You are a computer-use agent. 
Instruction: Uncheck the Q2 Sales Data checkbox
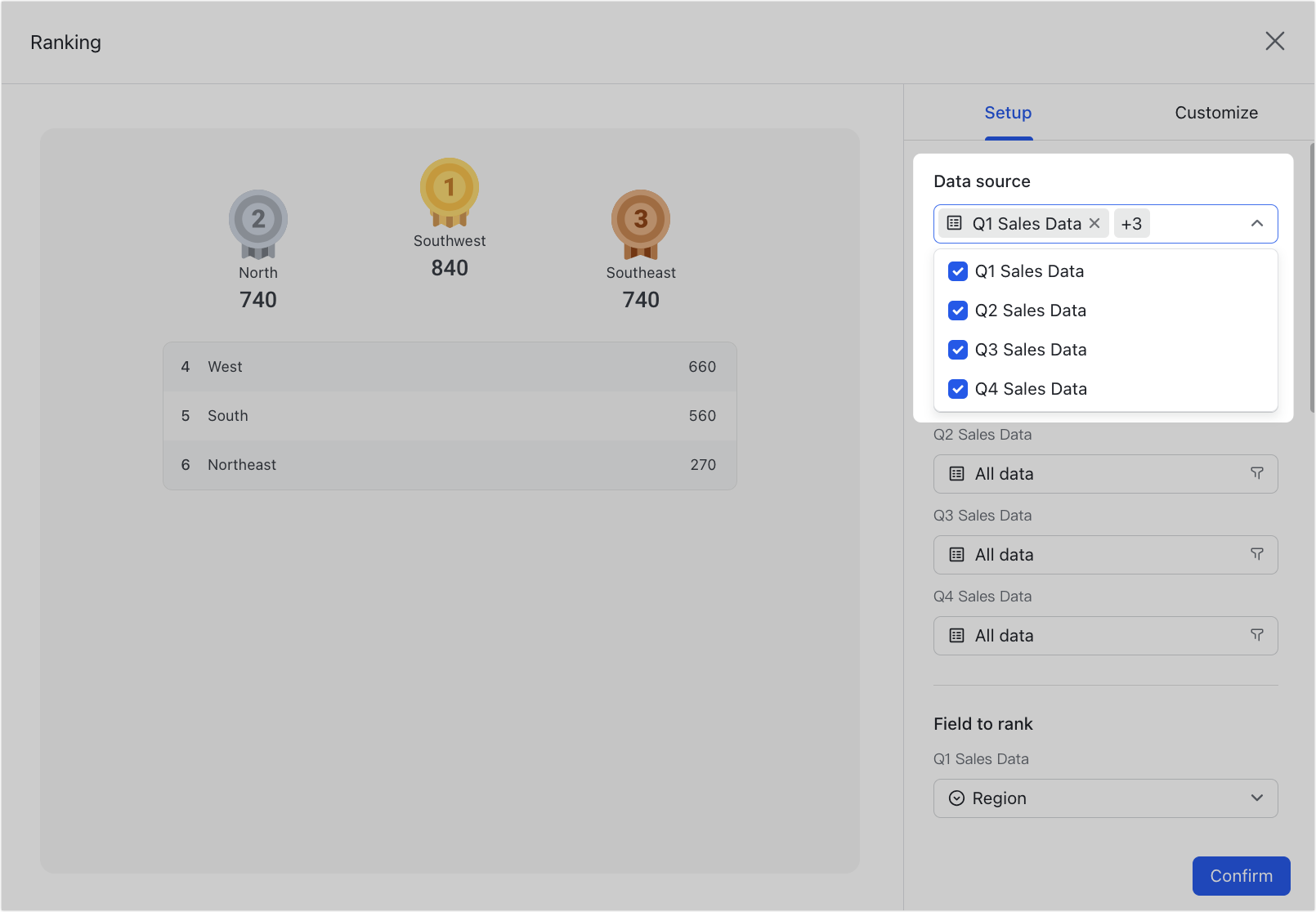pyautogui.click(x=957, y=311)
